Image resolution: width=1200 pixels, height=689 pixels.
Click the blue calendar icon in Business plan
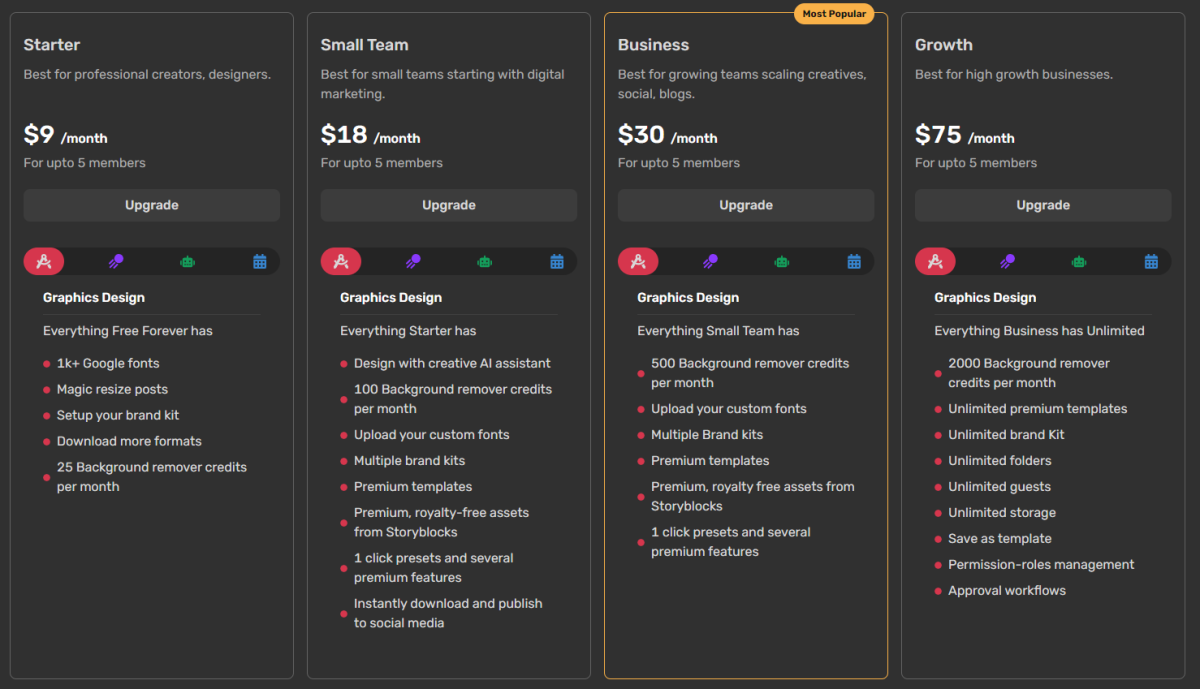854,261
